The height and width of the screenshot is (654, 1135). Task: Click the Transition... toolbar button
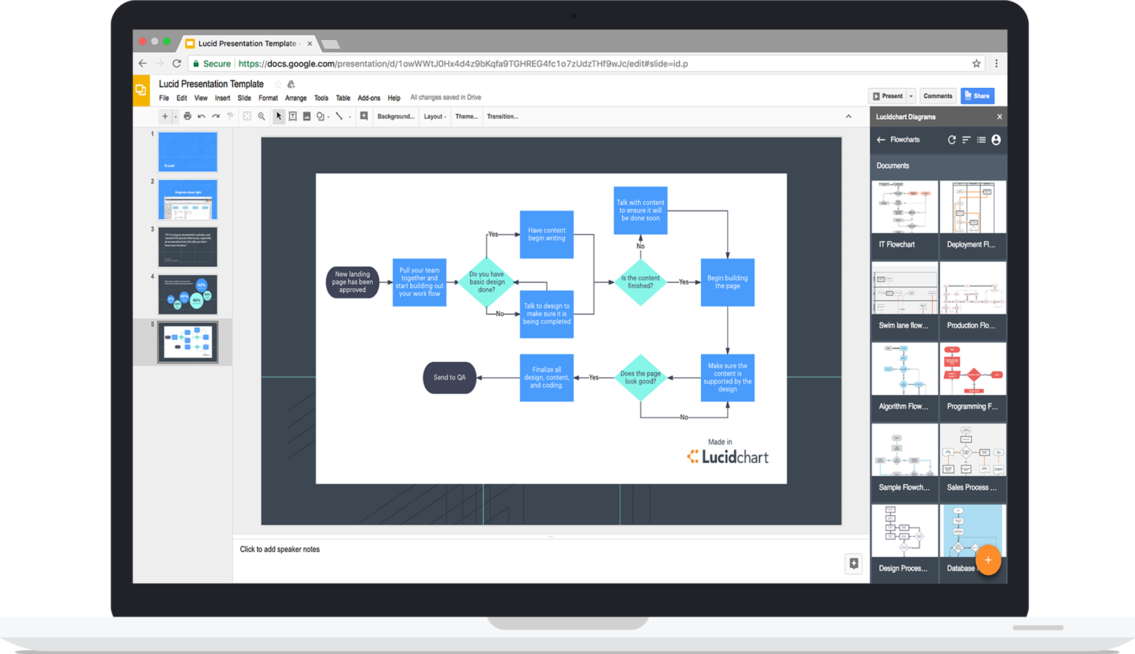[x=502, y=116]
